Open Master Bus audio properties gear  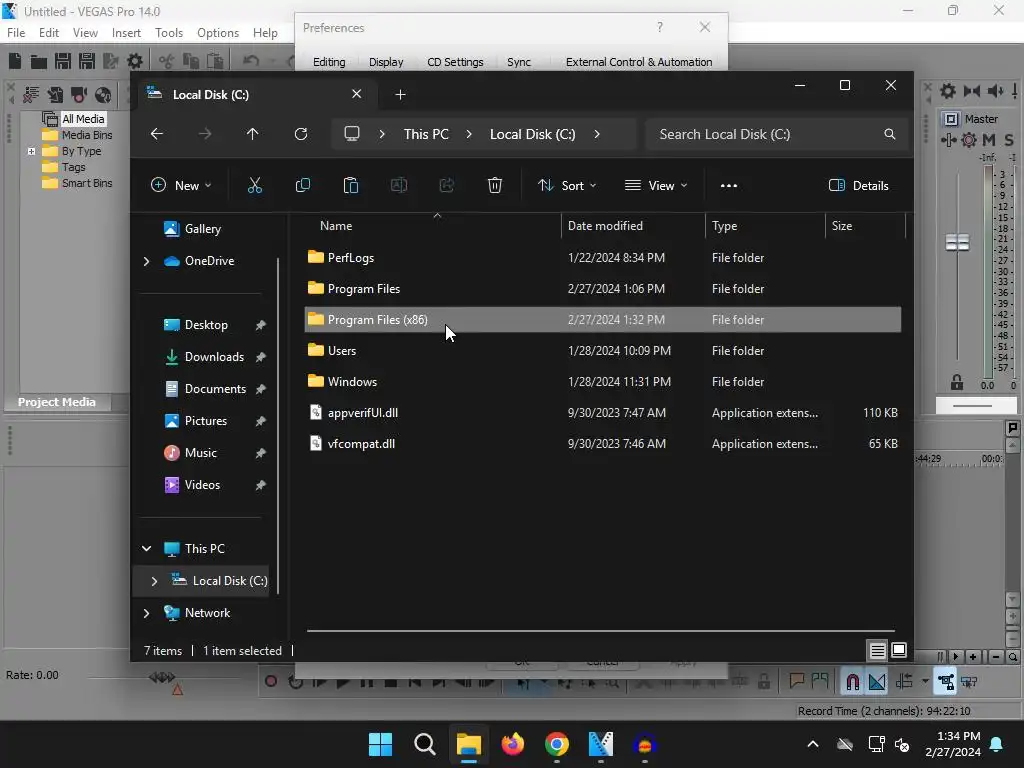point(948,91)
